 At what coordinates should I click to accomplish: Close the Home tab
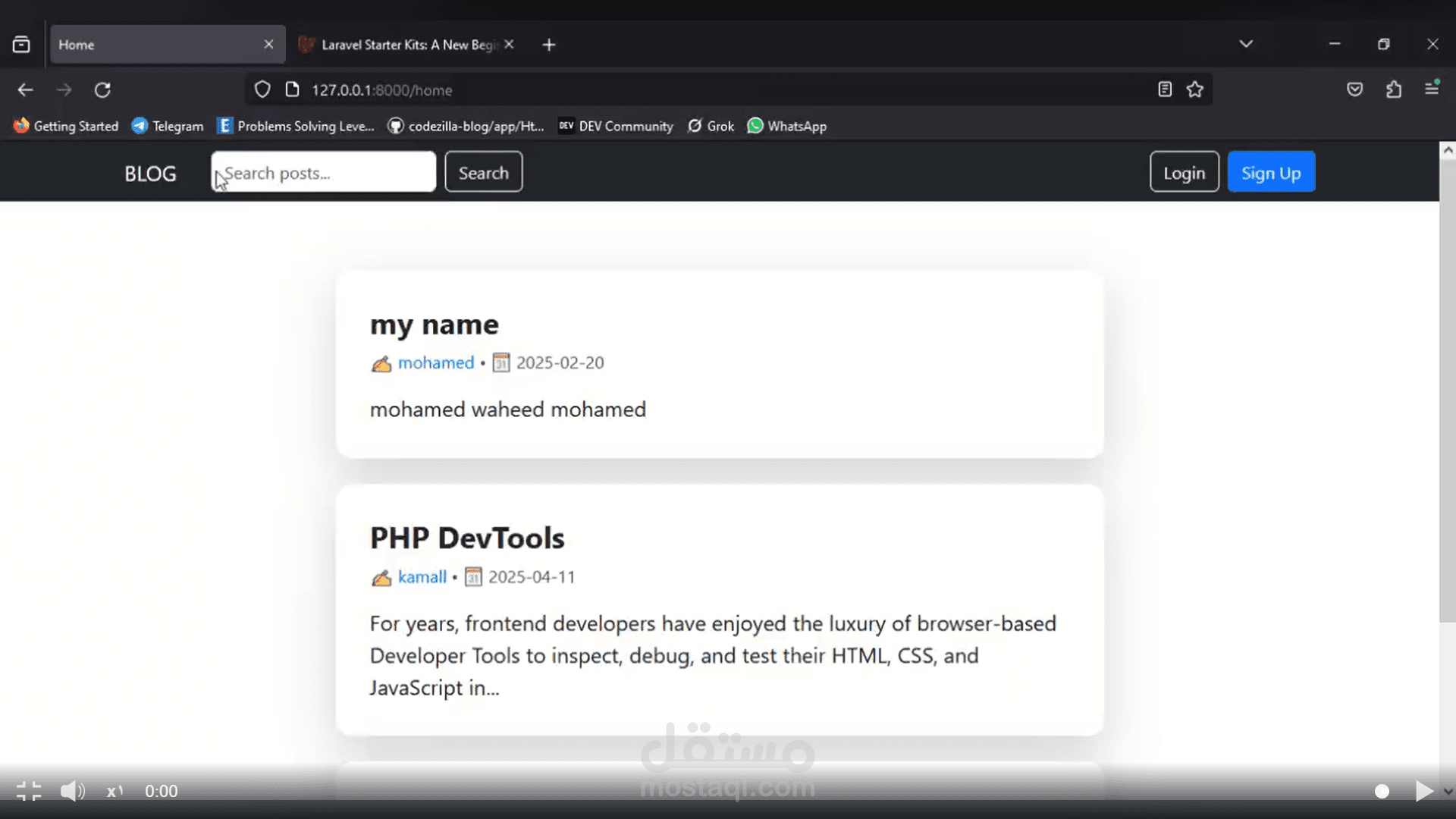pyautogui.click(x=268, y=44)
